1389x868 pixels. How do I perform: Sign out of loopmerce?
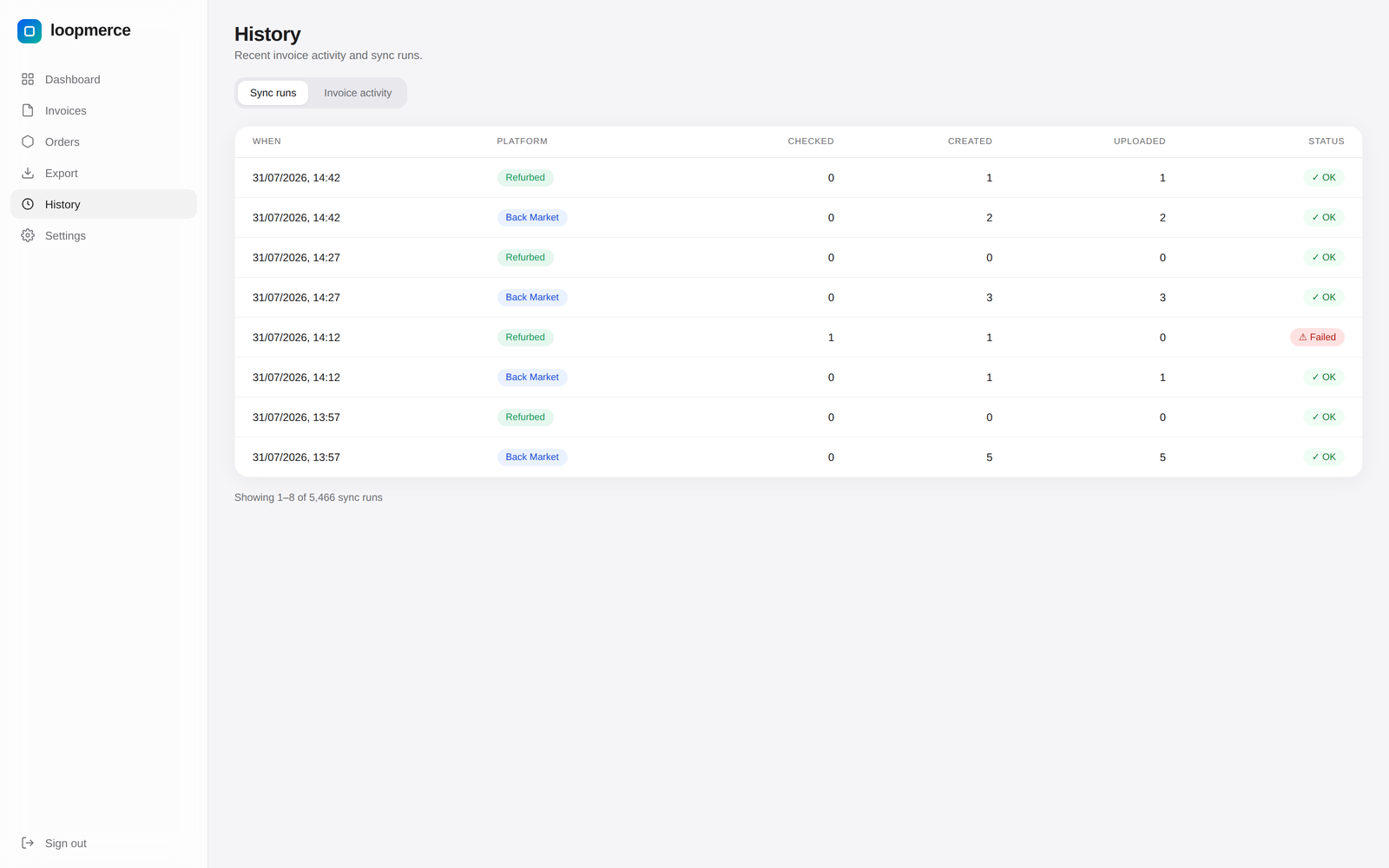point(103,843)
